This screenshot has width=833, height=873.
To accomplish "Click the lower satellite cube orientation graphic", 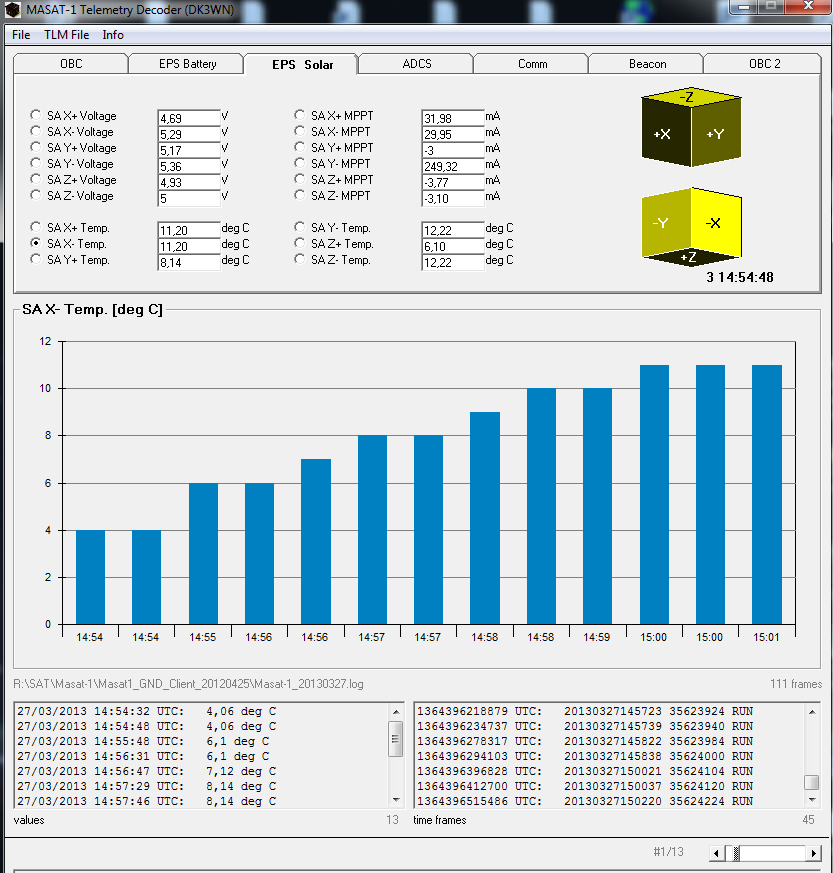I will (x=690, y=228).
